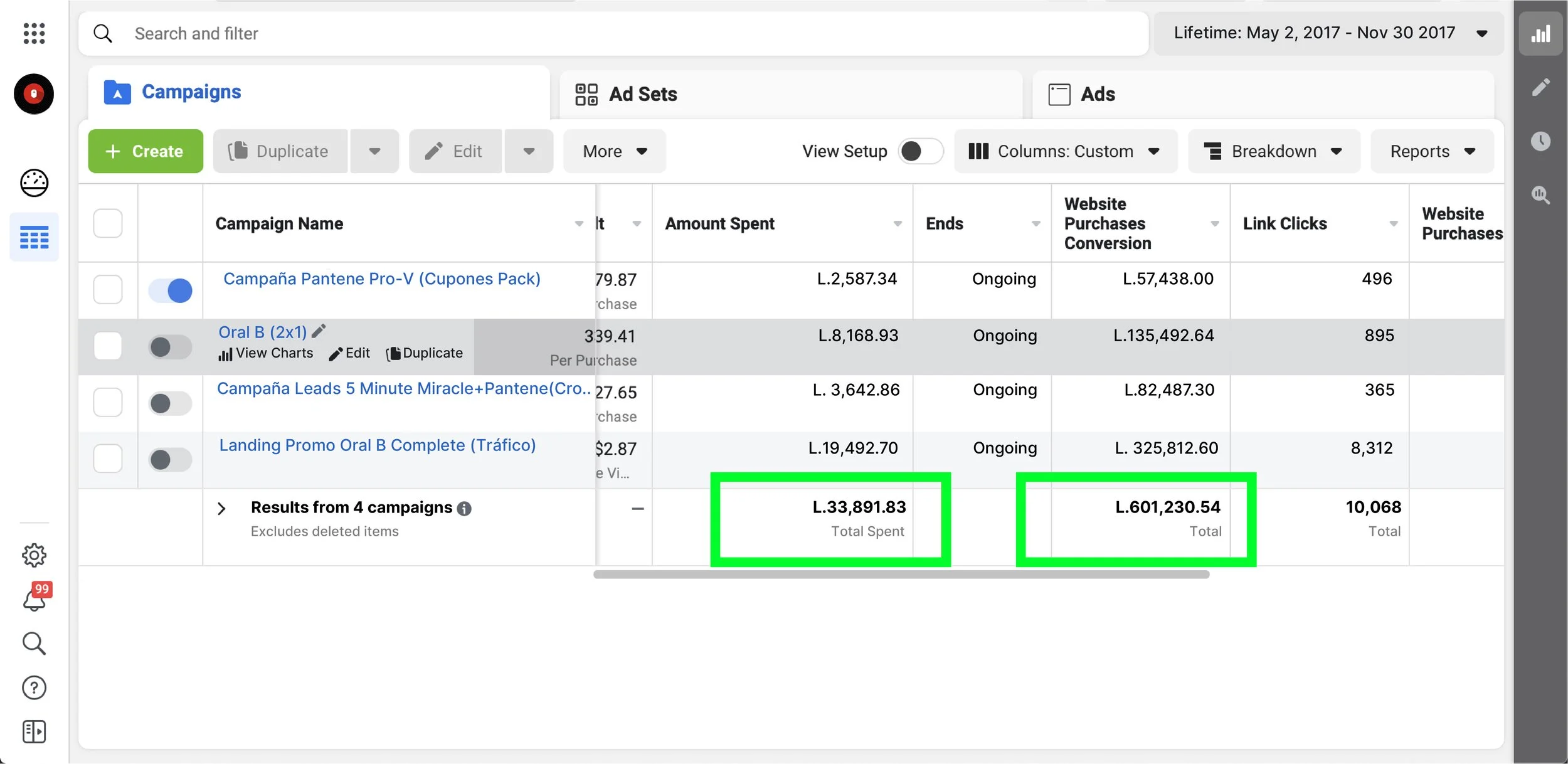The image size is (1568, 764).
Task: Check the Oral B (2x1) row checkbox
Action: 108,346
